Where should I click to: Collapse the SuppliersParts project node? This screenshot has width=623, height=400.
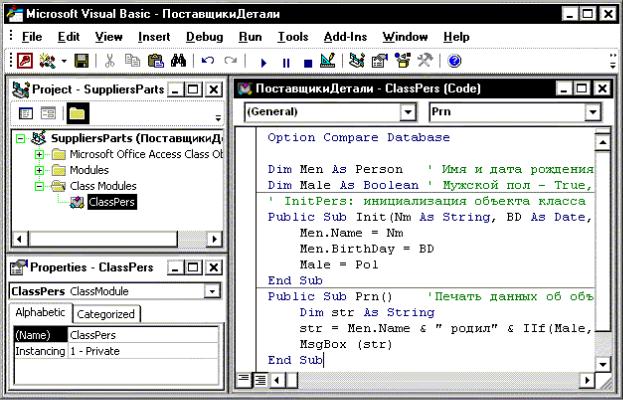click(20, 138)
